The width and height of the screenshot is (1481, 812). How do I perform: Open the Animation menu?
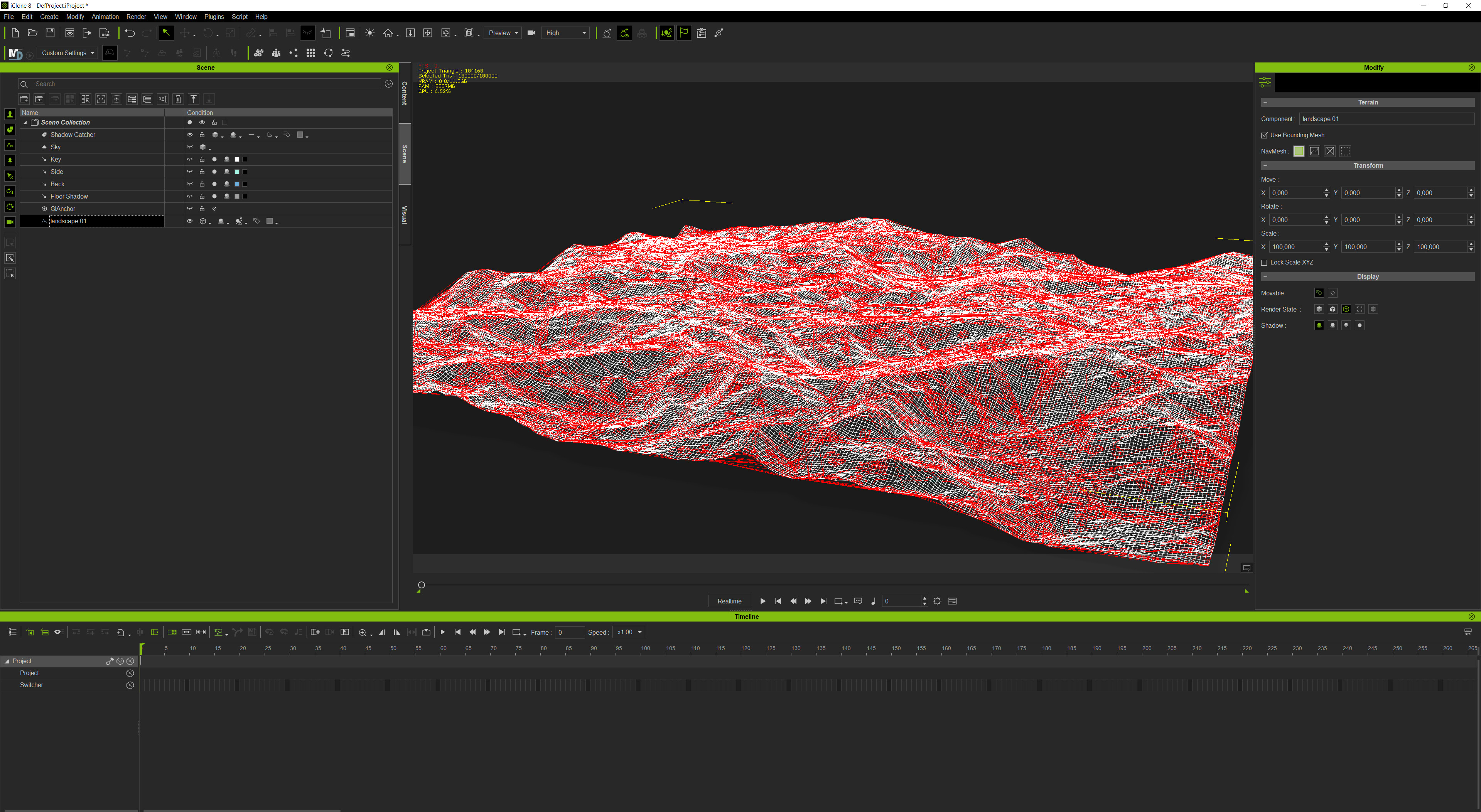tap(105, 17)
